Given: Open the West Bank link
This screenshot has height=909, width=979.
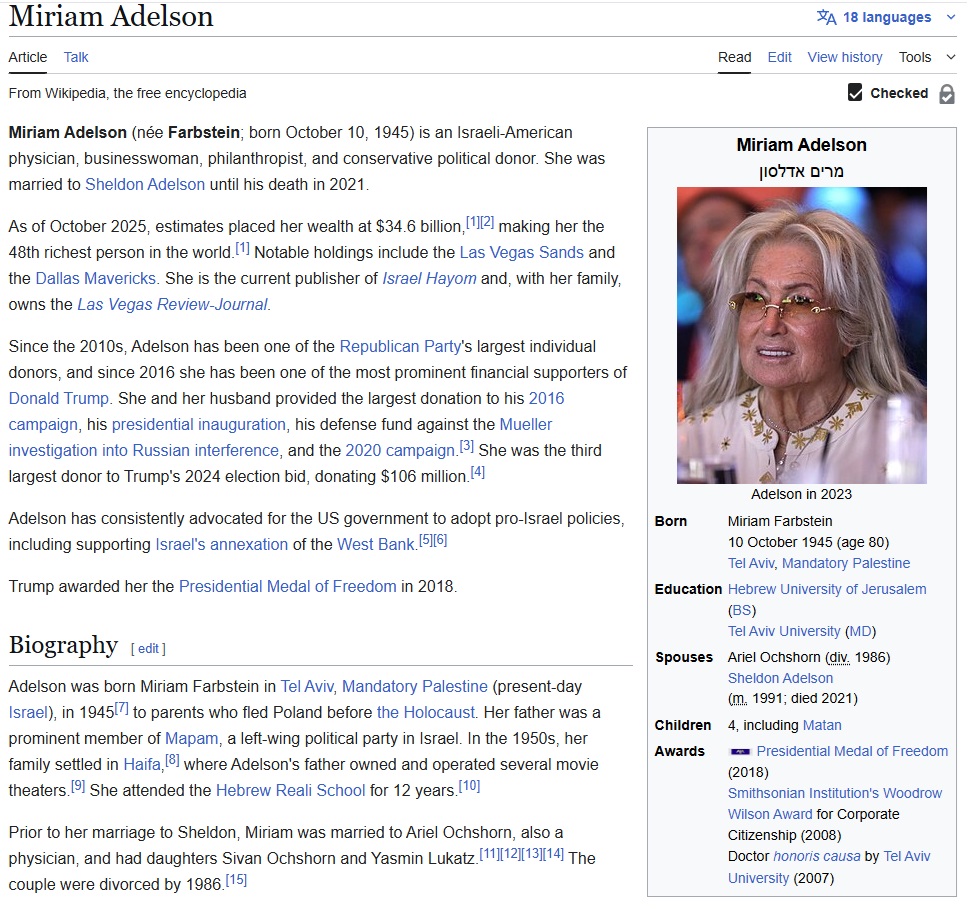Looking at the screenshot, I should tap(376, 544).
